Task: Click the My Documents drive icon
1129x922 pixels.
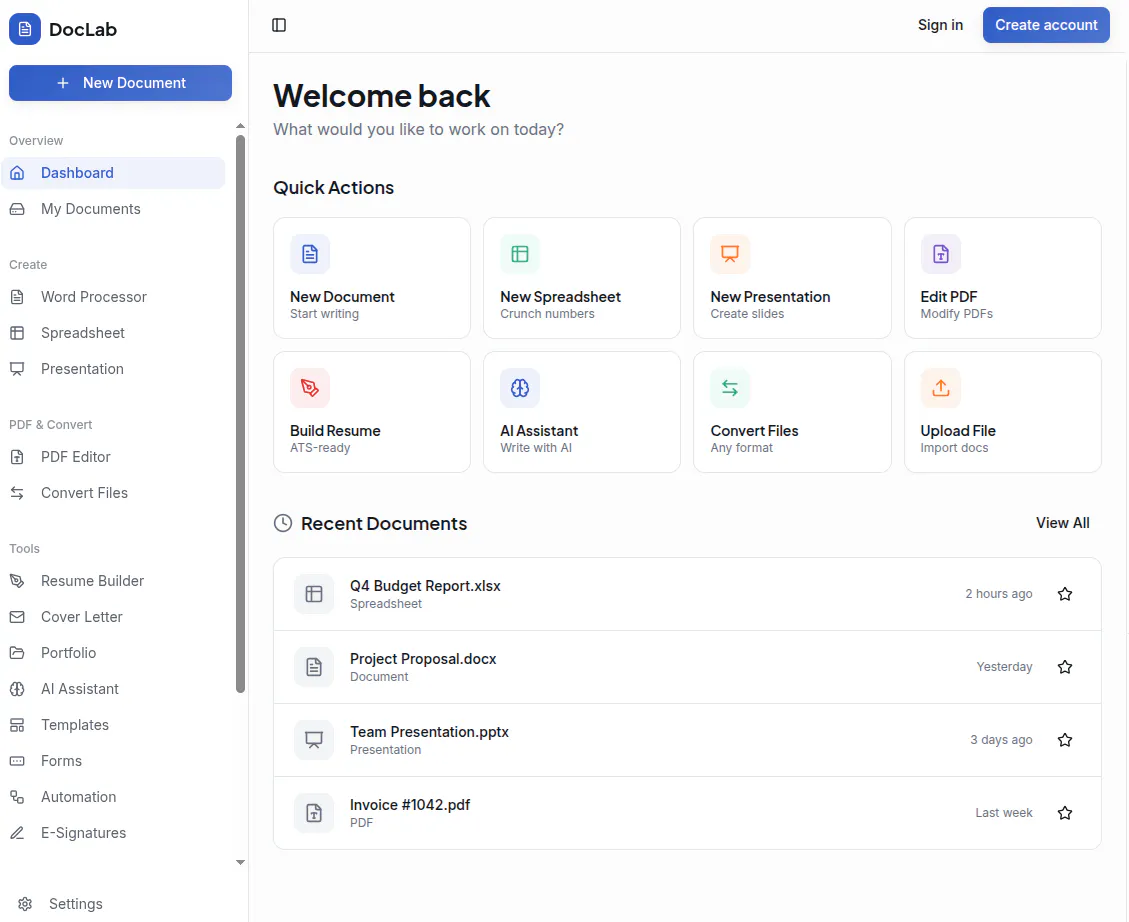Action: [x=17, y=209]
